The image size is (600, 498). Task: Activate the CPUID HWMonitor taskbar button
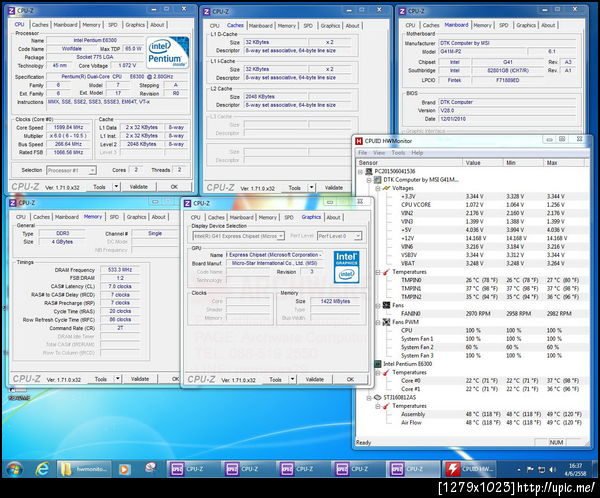[x=470, y=469]
